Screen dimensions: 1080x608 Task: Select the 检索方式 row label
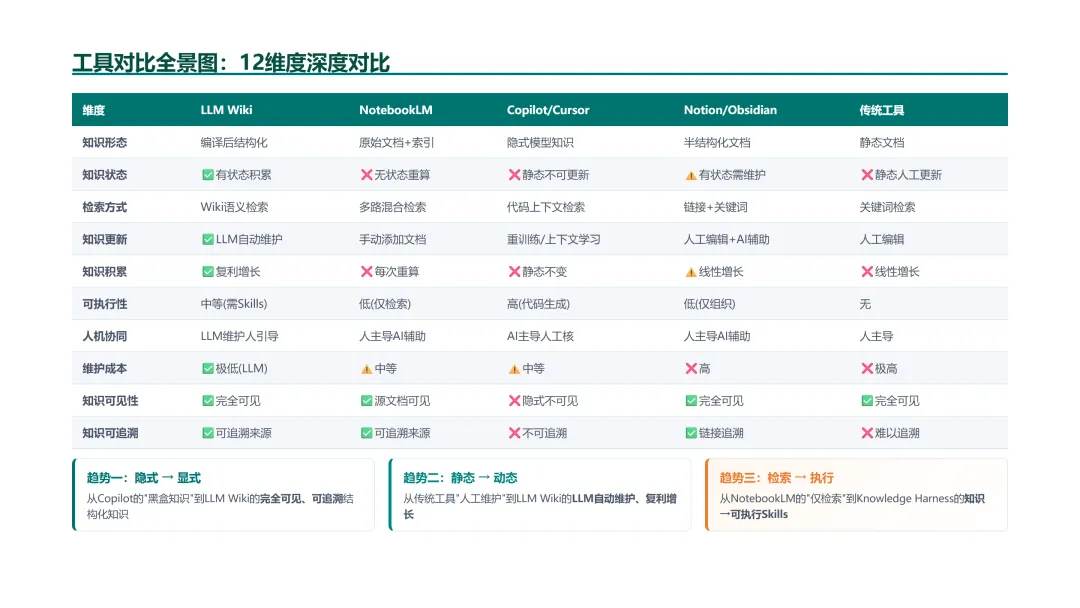pyautogui.click(x=105, y=207)
